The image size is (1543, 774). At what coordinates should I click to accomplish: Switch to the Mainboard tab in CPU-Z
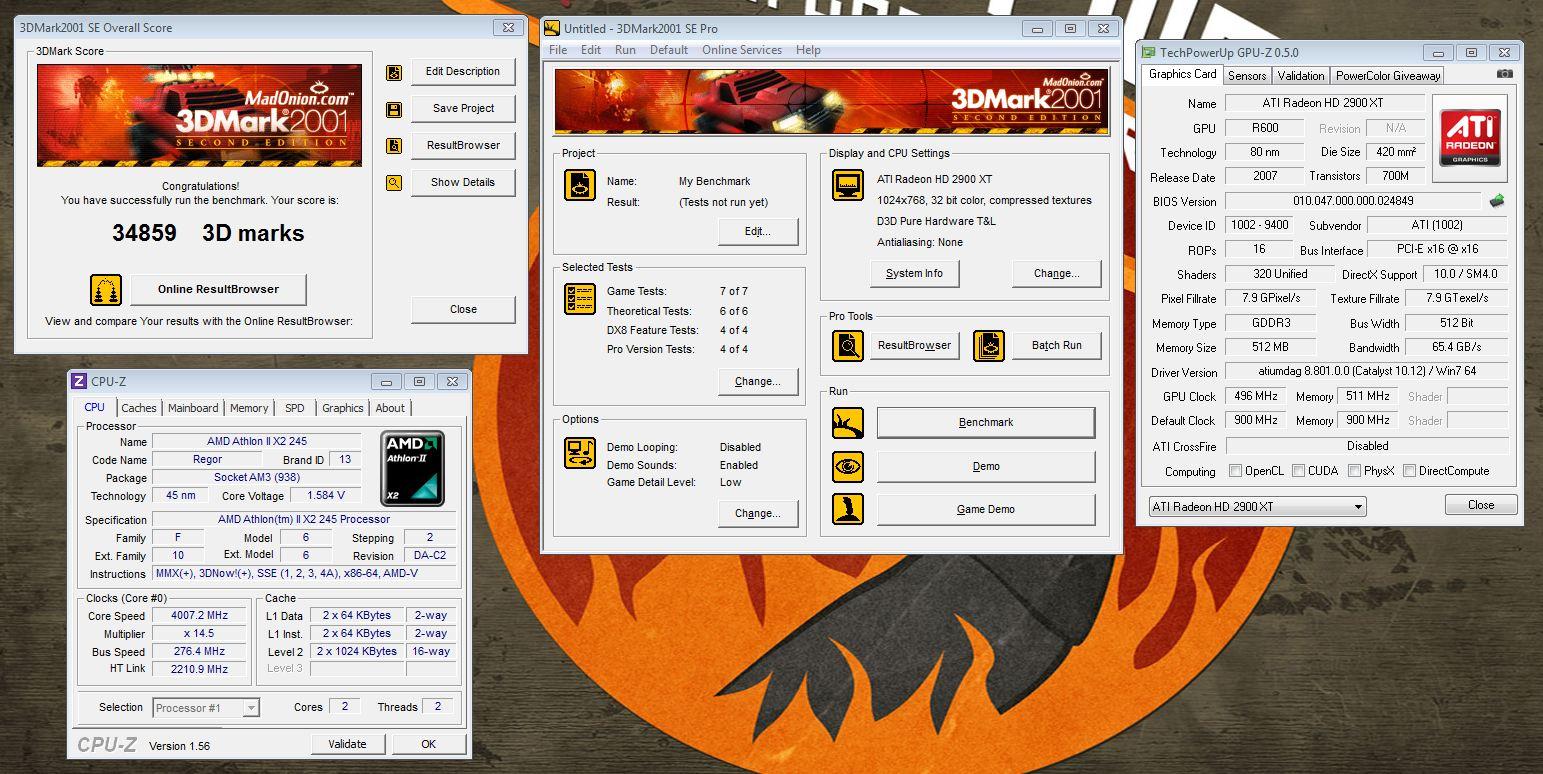click(193, 408)
